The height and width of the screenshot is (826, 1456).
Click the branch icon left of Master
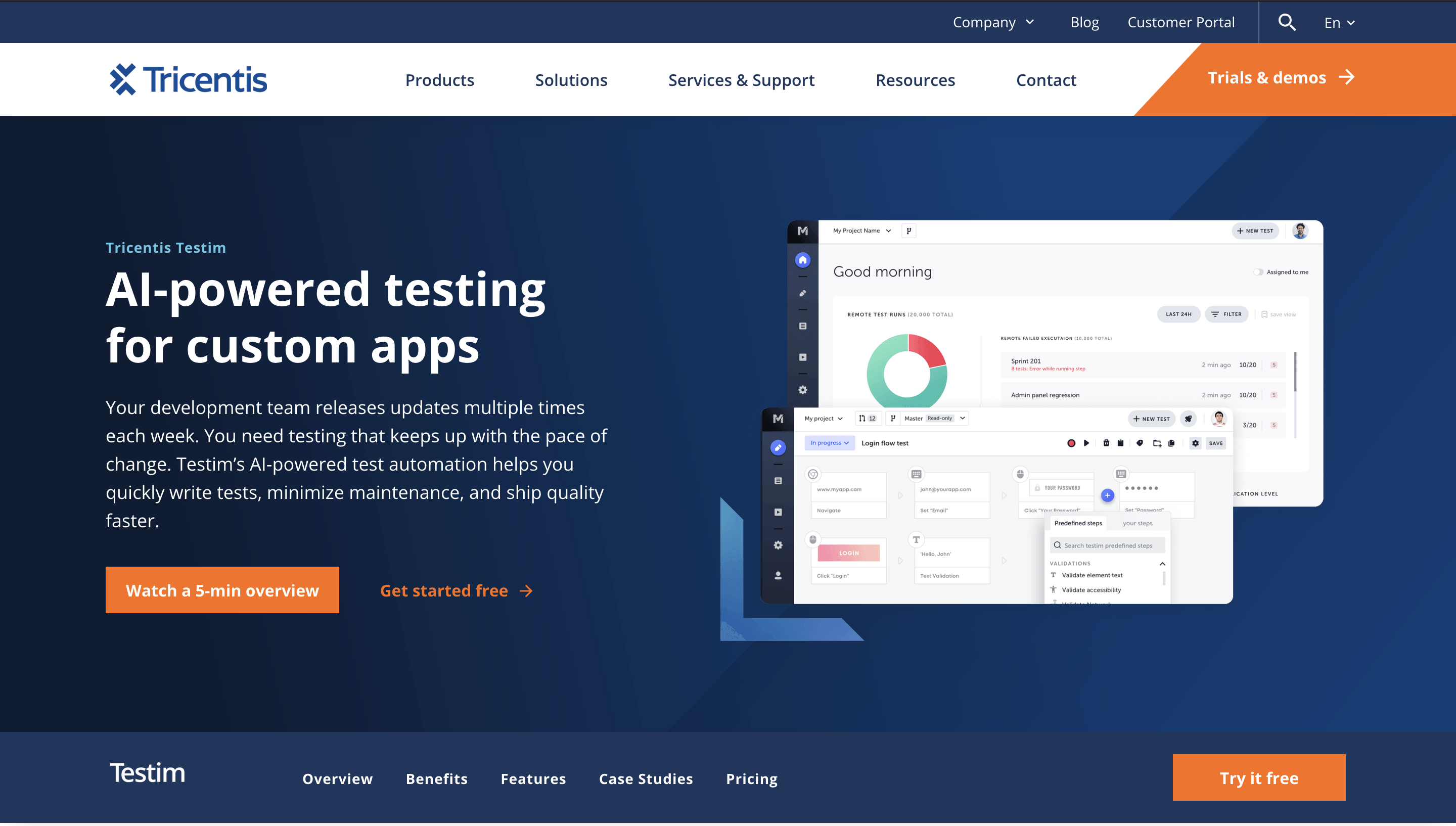893,419
